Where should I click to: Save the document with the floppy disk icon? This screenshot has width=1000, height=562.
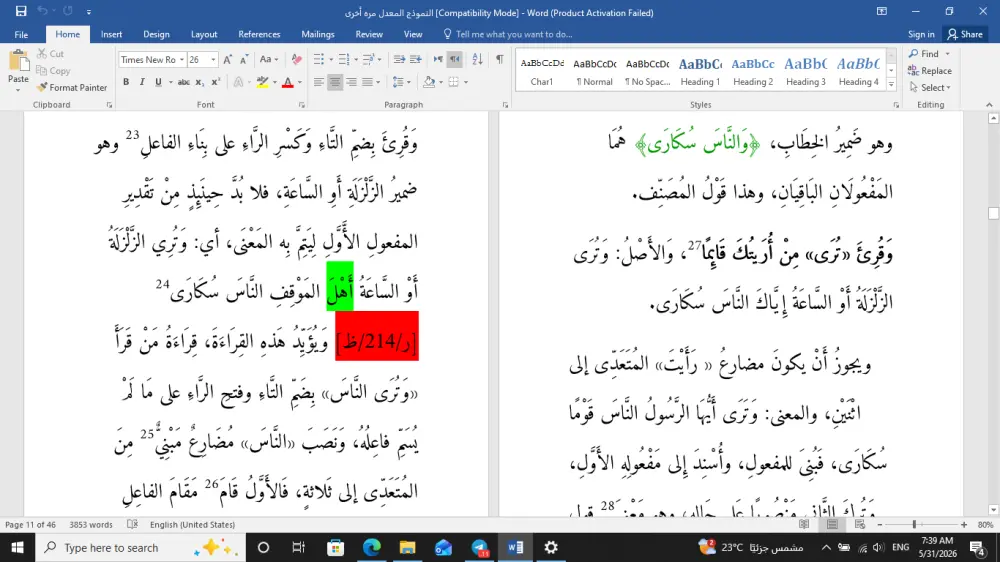pyautogui.click(x=21, y=11)
